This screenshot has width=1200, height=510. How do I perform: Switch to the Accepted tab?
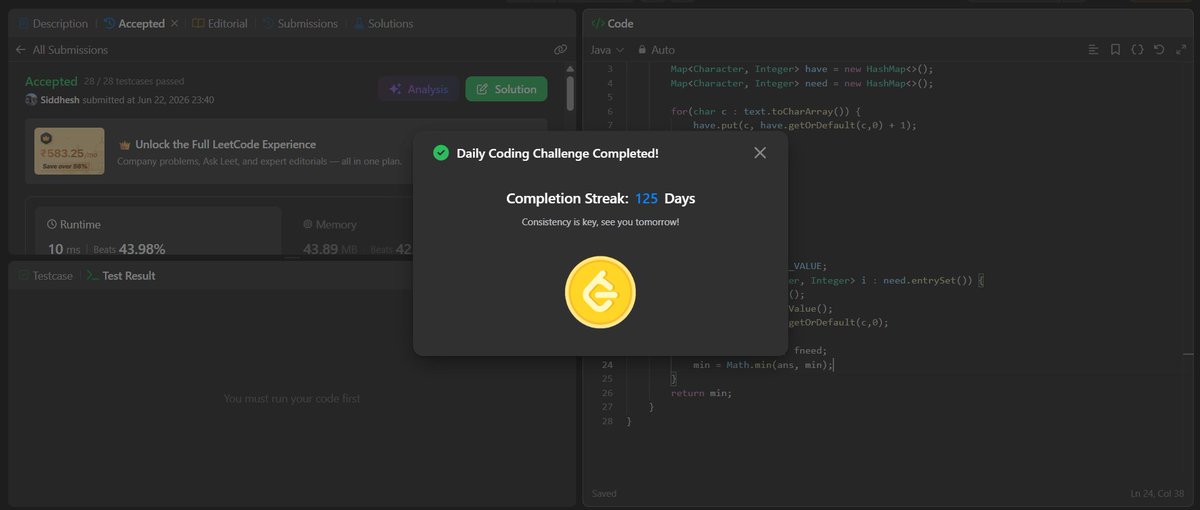[x=134, y=23]
